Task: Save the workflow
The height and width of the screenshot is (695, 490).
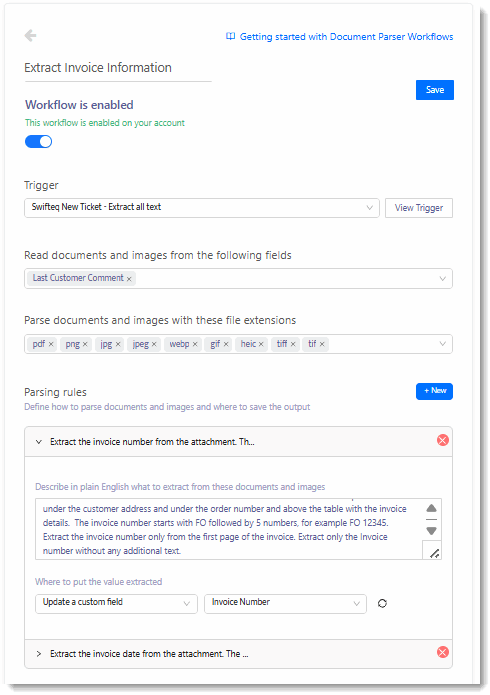Action: (x=435, y=90)
